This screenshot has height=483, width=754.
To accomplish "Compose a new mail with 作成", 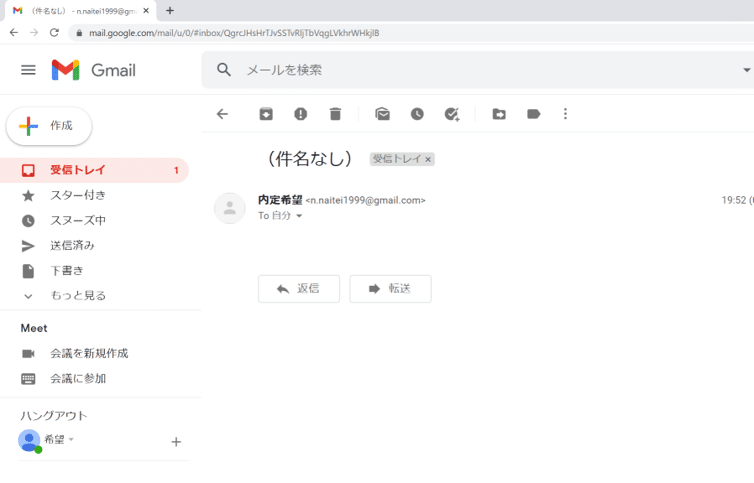I will click(x=49, y=126).
